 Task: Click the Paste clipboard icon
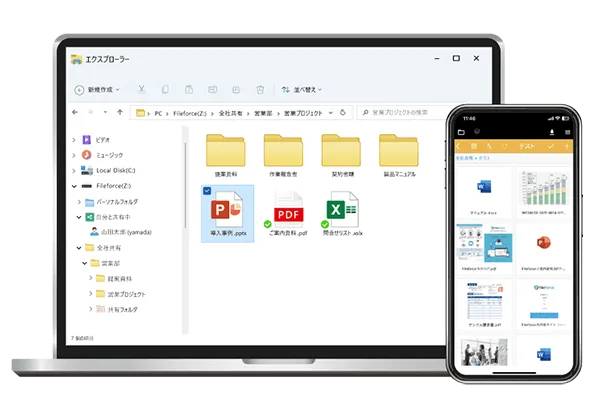189,89
